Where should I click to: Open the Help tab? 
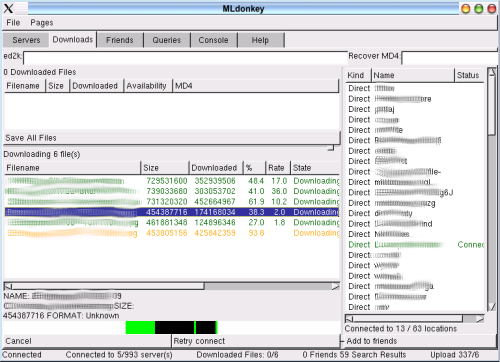[x=260, y=40]
